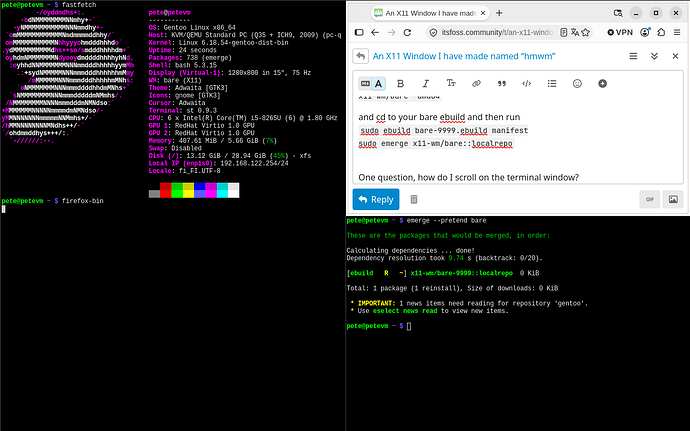Click the red swatch in the fastfetch palette
The height and width of the screenshot is (431, 690).
(165, 190)
